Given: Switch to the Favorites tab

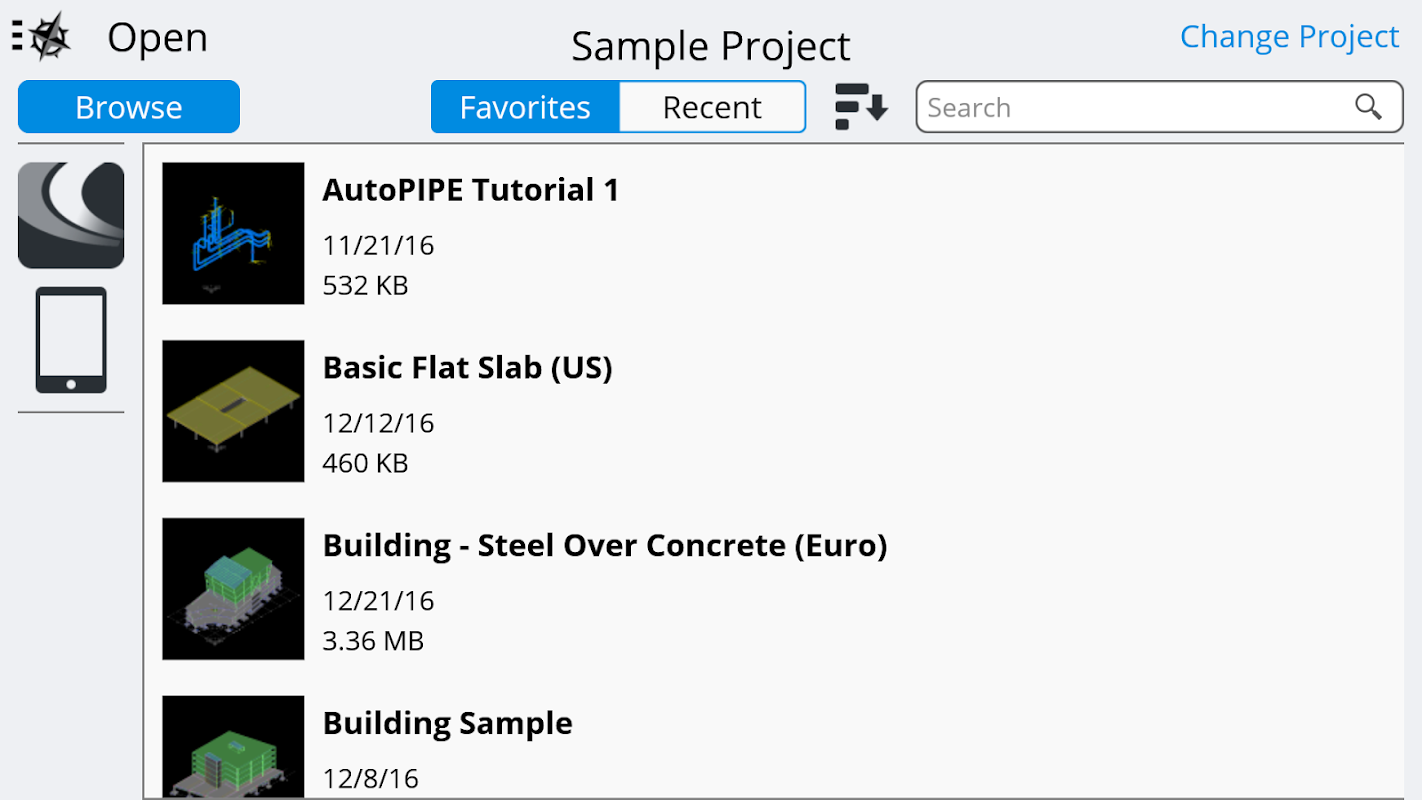Looking at the screenshot, I should coord(525,107).
